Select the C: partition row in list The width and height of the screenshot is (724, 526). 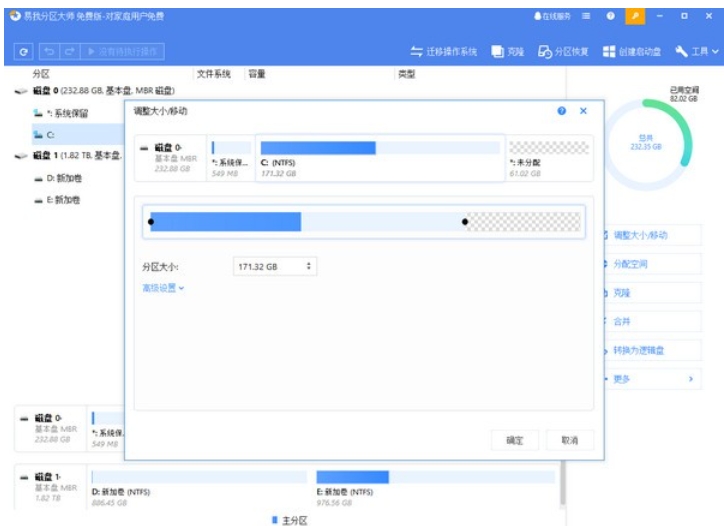[78, 135]
